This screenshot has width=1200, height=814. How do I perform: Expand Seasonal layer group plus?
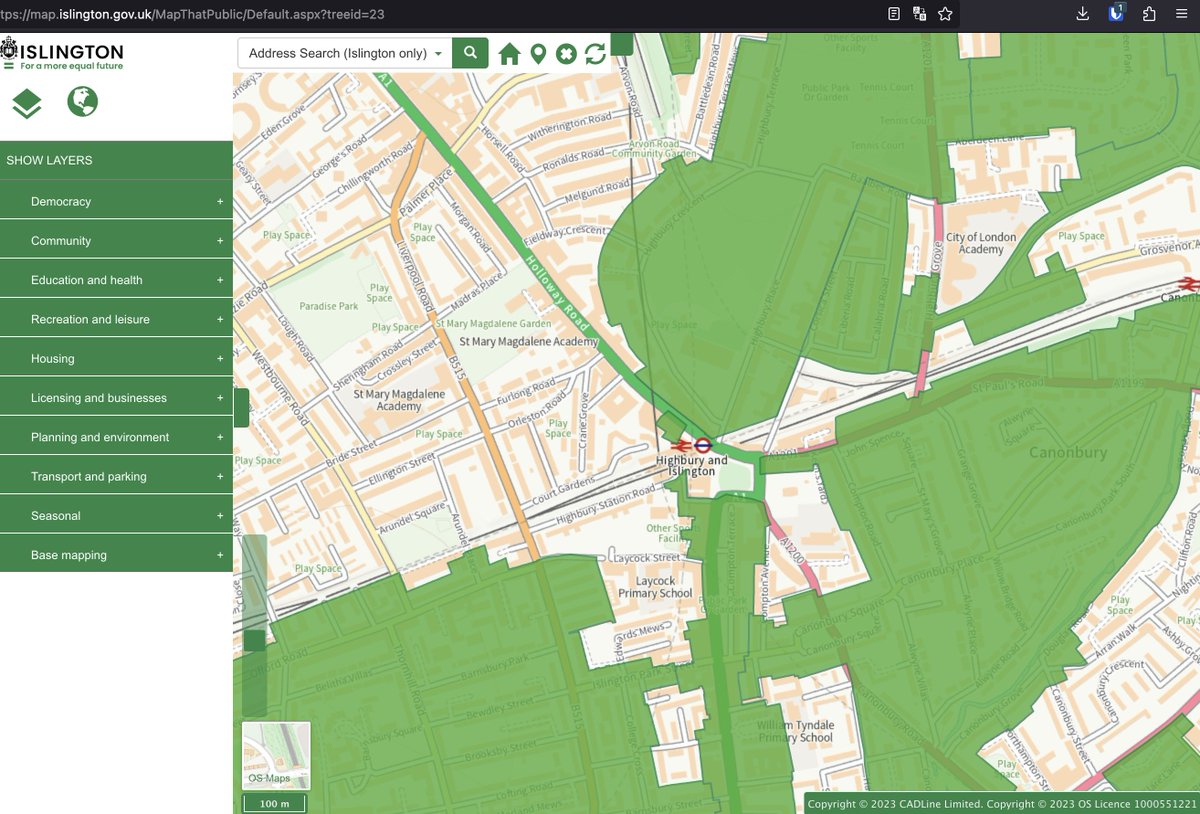(220, 516)
